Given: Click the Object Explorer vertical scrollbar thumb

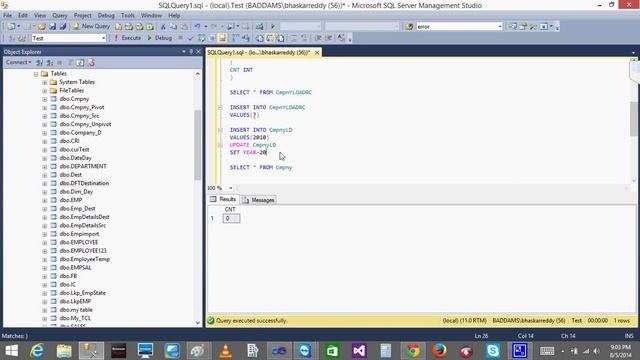Looking at the screenshot, I should point(198,145).
